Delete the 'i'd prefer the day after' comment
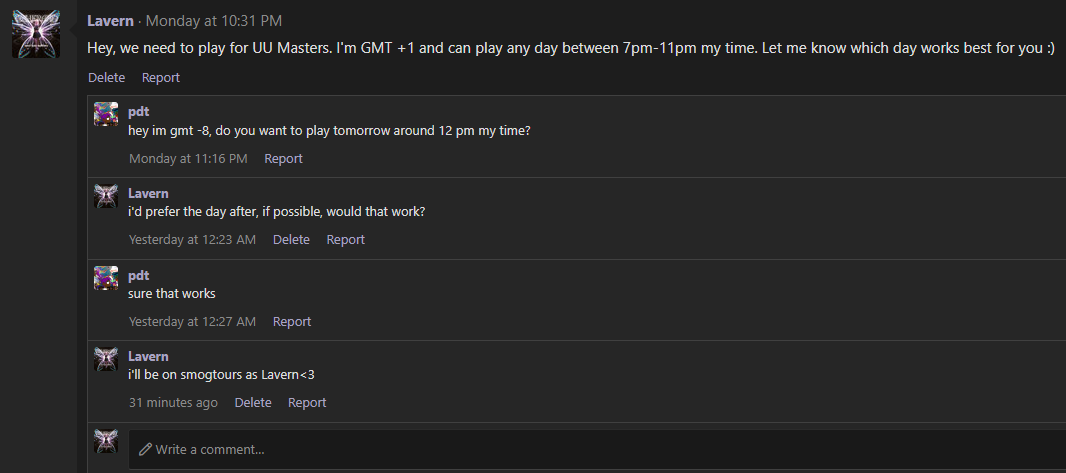1066x473 pixels. click(x=291, y=239)
